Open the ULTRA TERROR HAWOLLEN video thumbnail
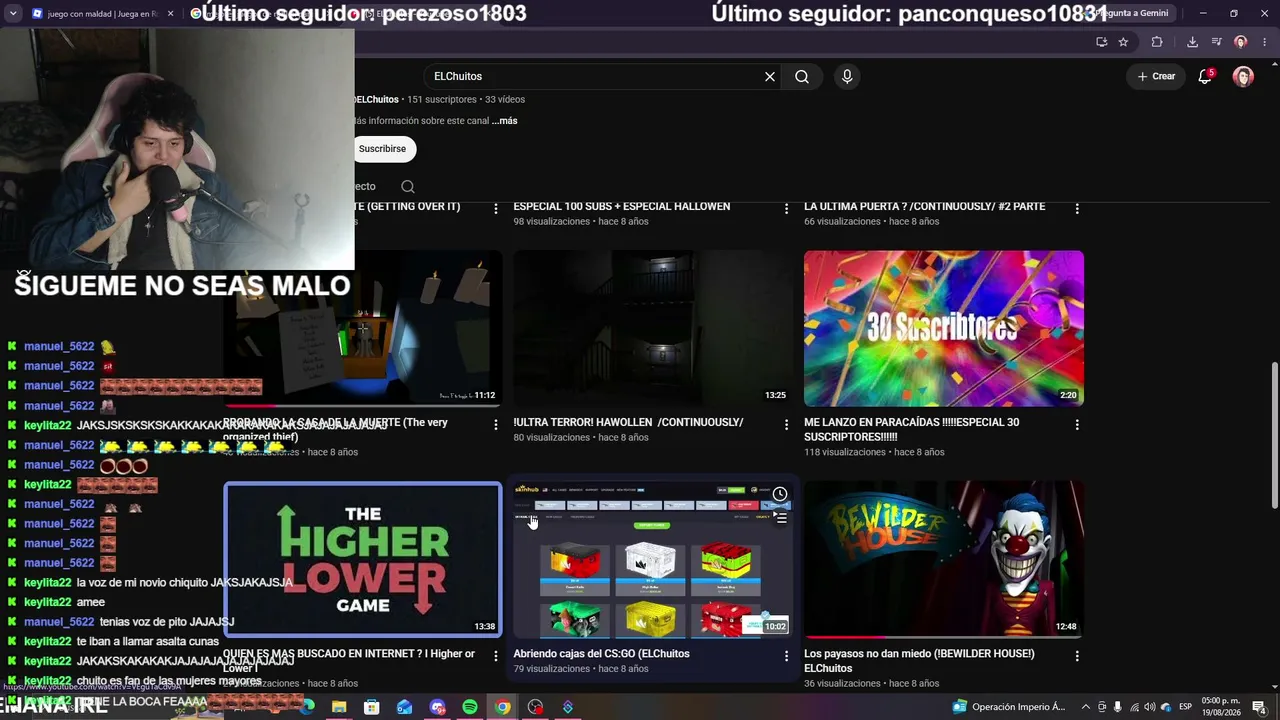1280x720 pixels. pos(653,328)
